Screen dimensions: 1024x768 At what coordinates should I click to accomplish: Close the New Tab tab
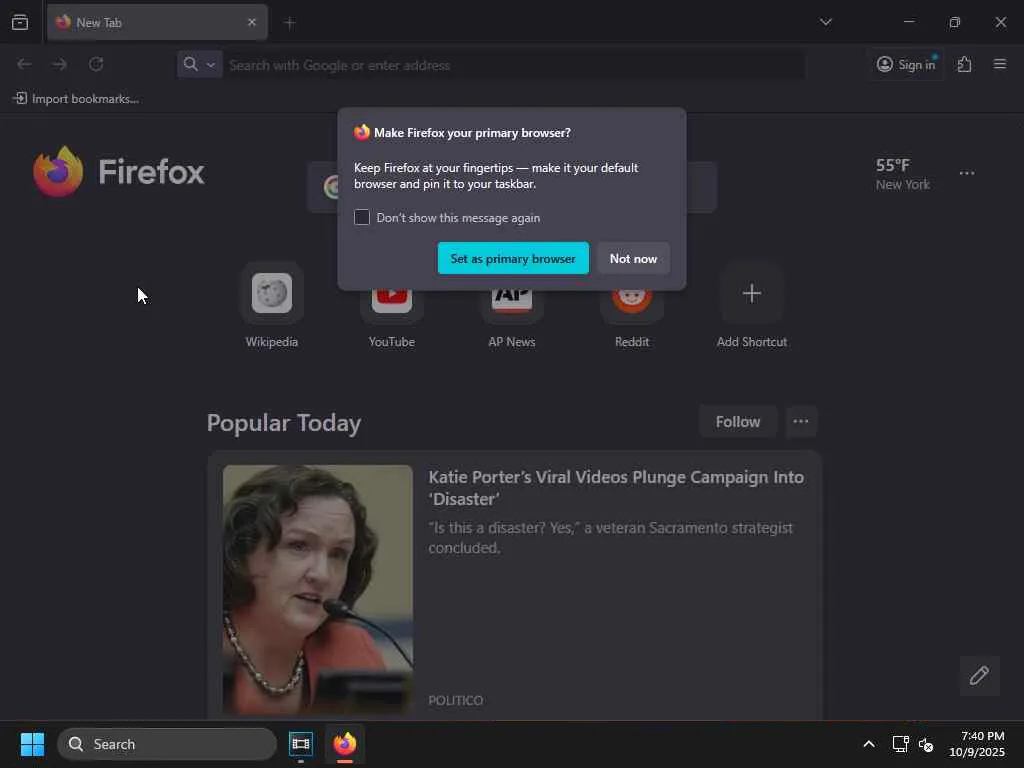pyautogui.click(x=252, y=22)
